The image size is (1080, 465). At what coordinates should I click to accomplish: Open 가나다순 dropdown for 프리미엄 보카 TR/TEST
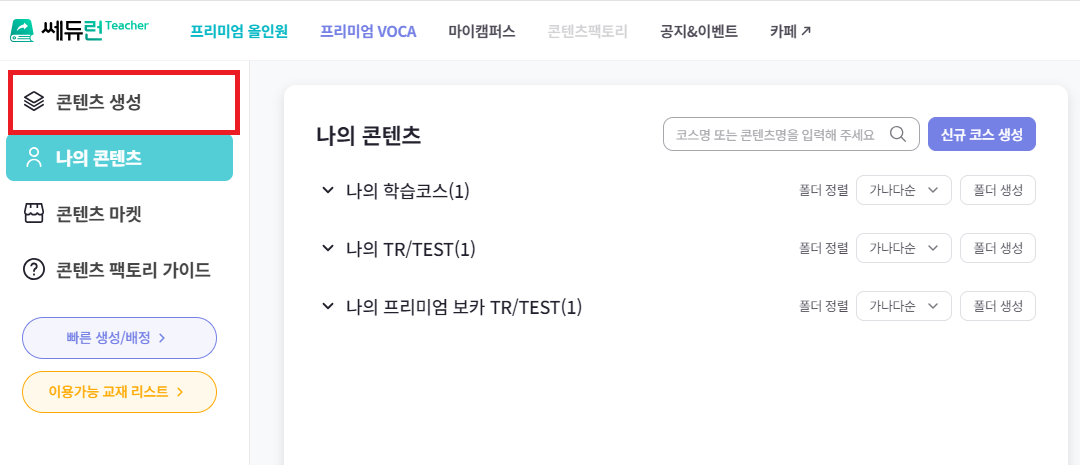point(903,306)
